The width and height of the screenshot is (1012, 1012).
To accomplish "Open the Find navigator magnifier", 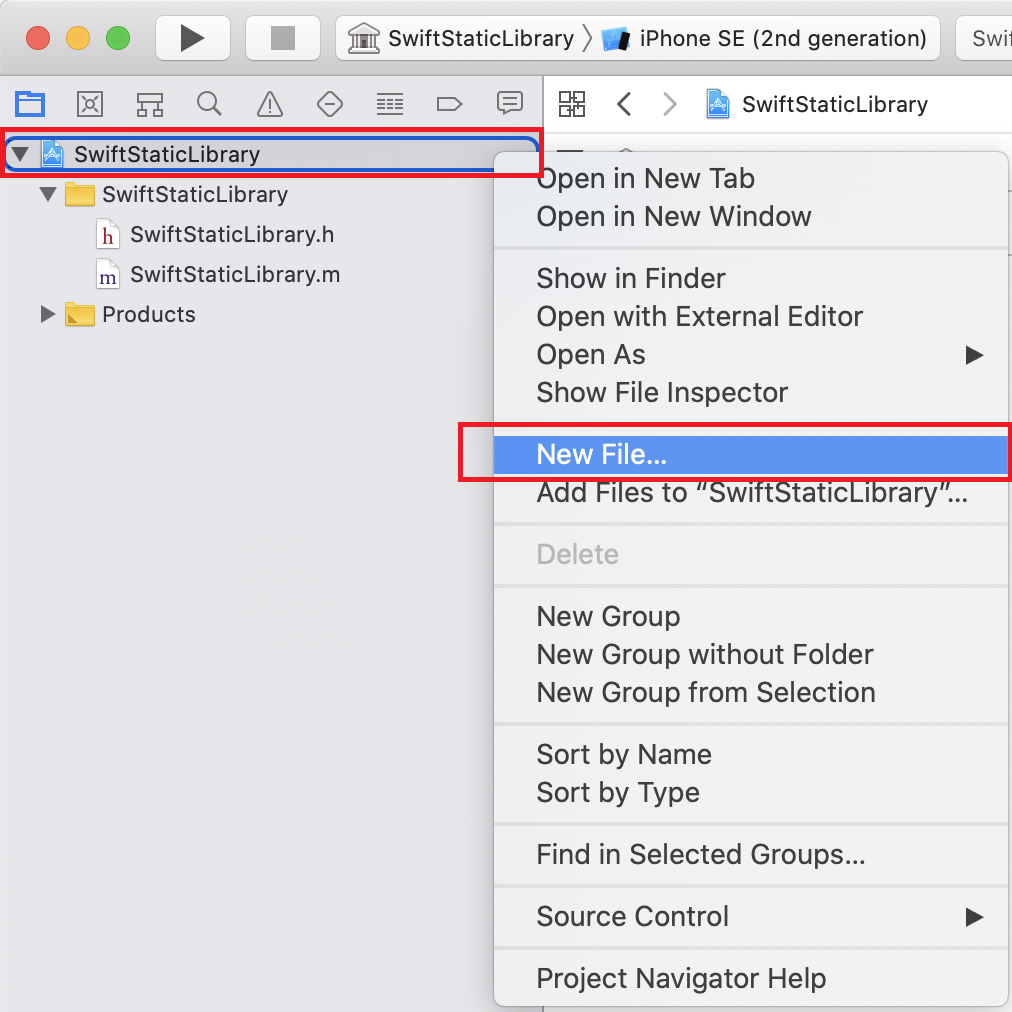I will 209,104.
